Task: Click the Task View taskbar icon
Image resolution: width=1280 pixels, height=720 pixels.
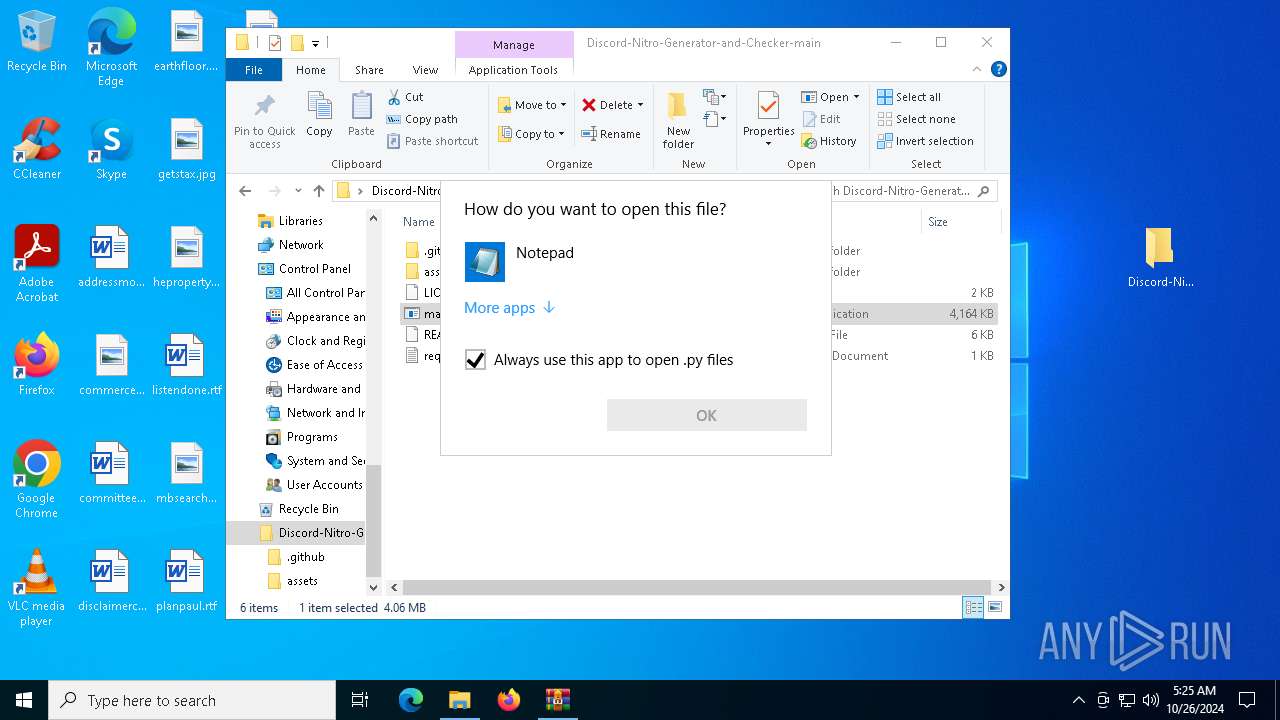Action: [x=360, y=700]
